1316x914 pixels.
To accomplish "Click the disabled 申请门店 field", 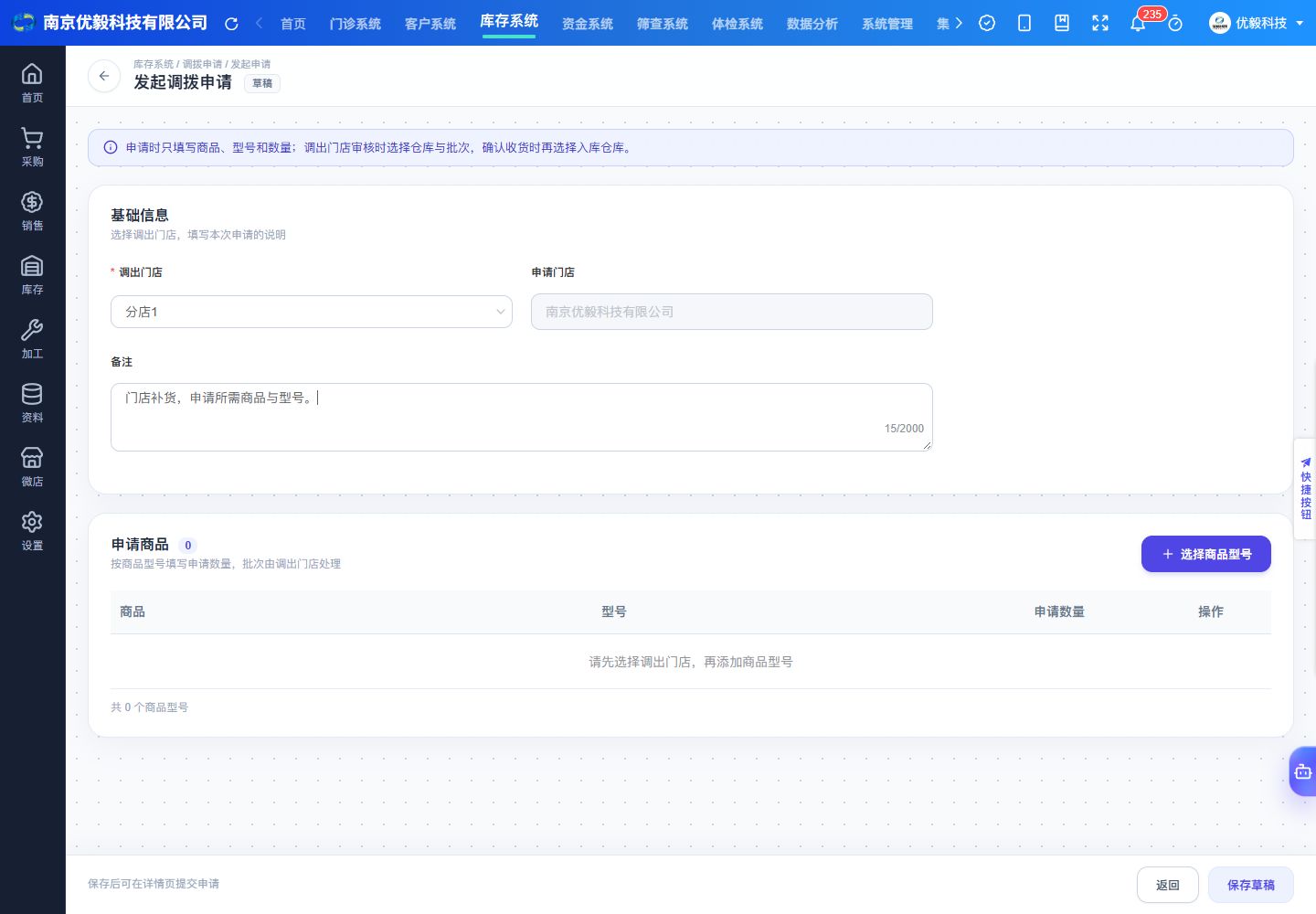I will 732,312.
